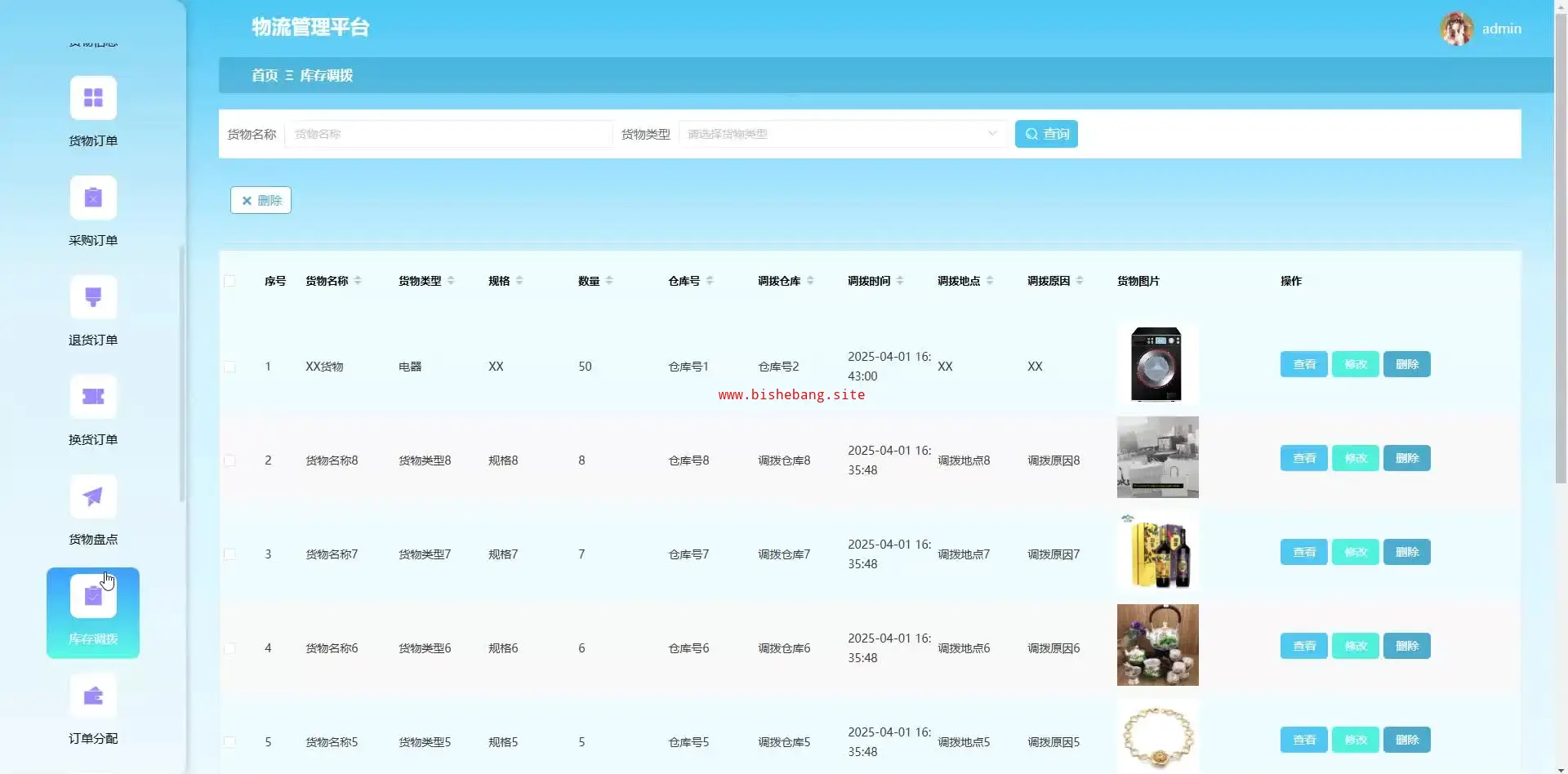Open the 货物订单 sidebar icon
Viewport: 1568px width, 774px height.
click(93, 98)
